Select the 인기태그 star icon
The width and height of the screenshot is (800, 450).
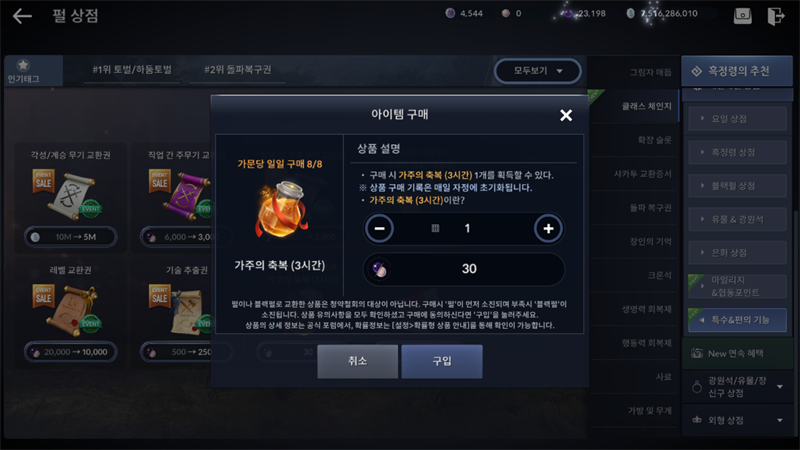pyautogui.click(x=23, y=65)
